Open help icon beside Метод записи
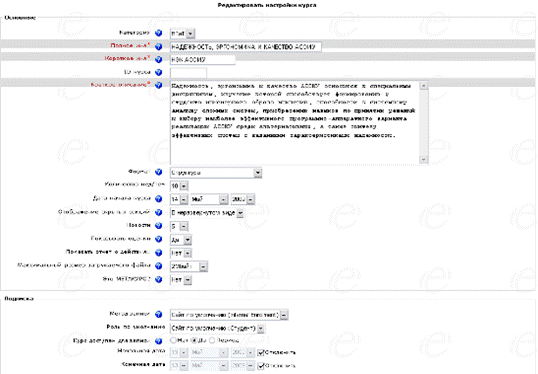The image size is (538, 374). (159, 314)
